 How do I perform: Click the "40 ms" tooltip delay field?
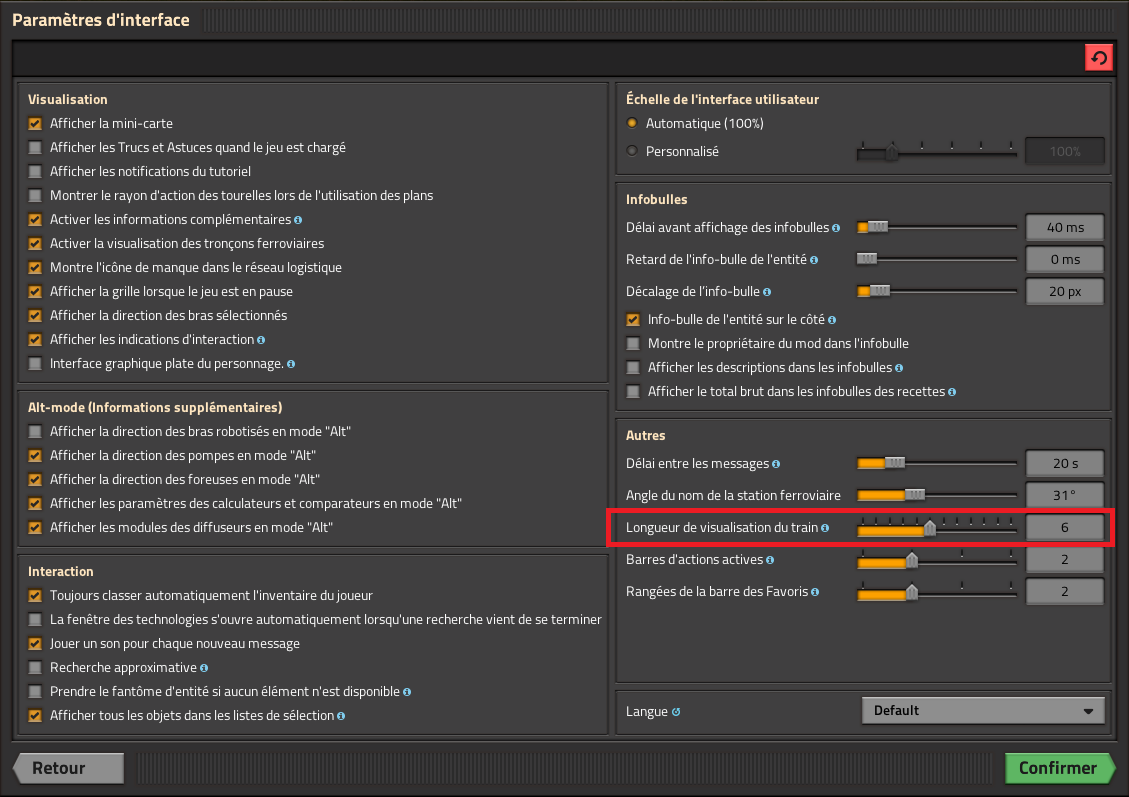pos(1065,228)
